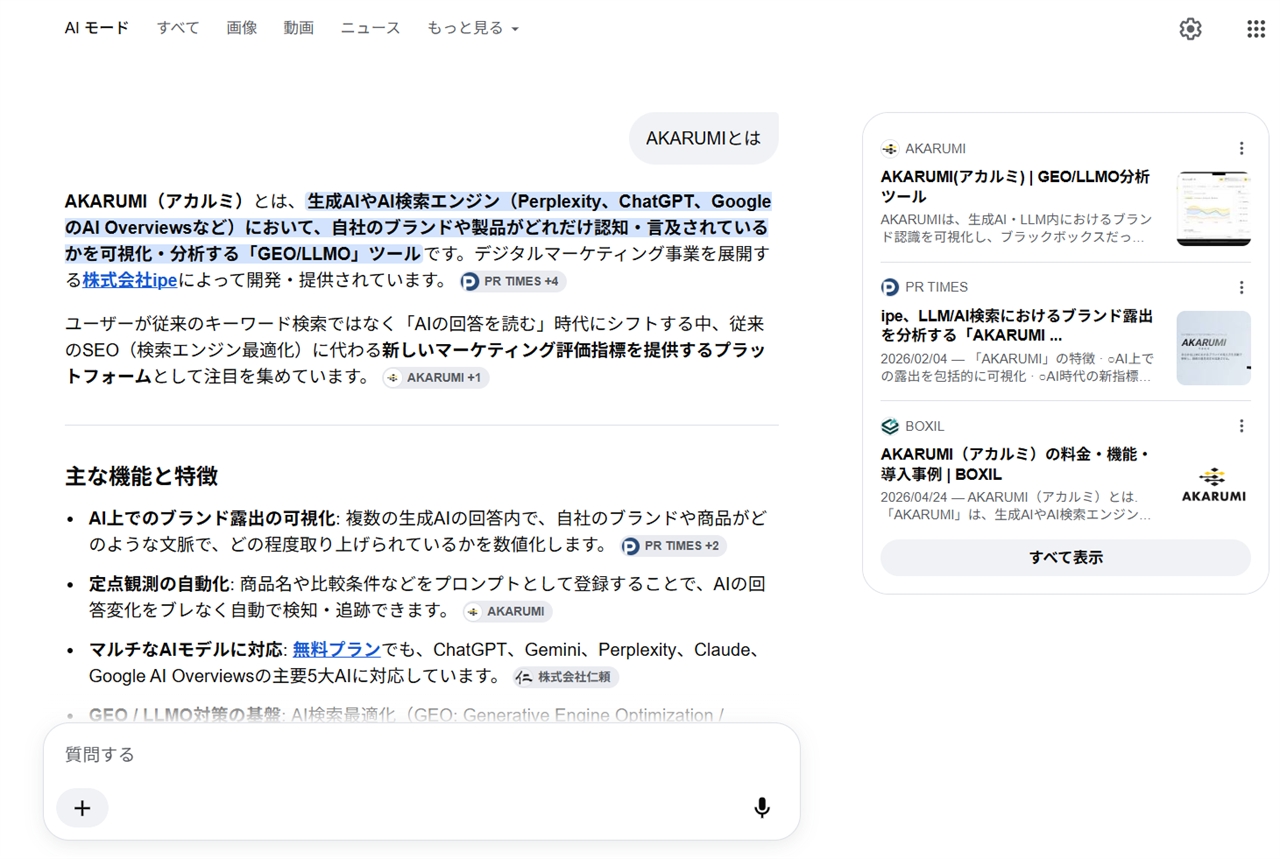The height and width of the screenshot is (859, 1280).
Task: Click the AKARUMI favicon in source panel
Action: (890, 148)
